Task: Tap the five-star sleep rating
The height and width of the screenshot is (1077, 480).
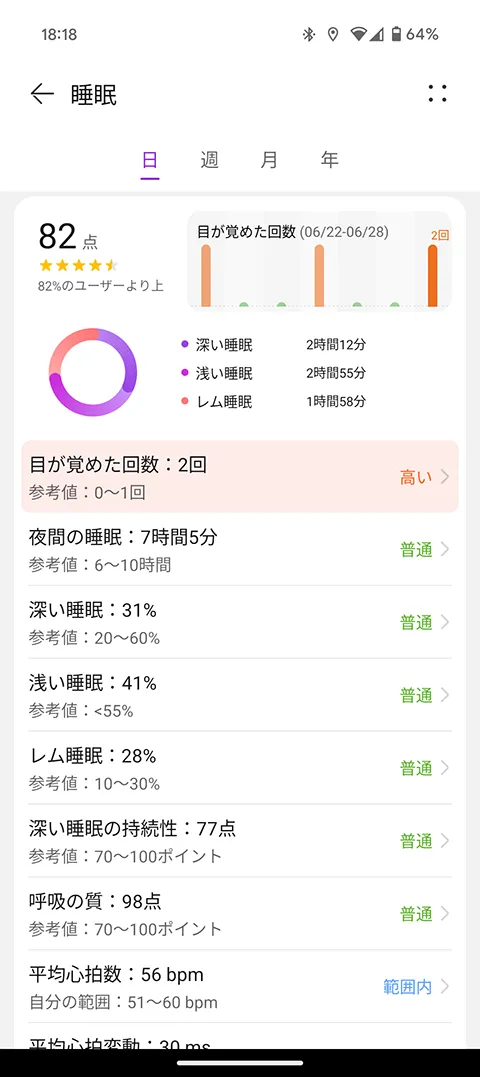Action: pyautogui.click(x=79, y=264)
